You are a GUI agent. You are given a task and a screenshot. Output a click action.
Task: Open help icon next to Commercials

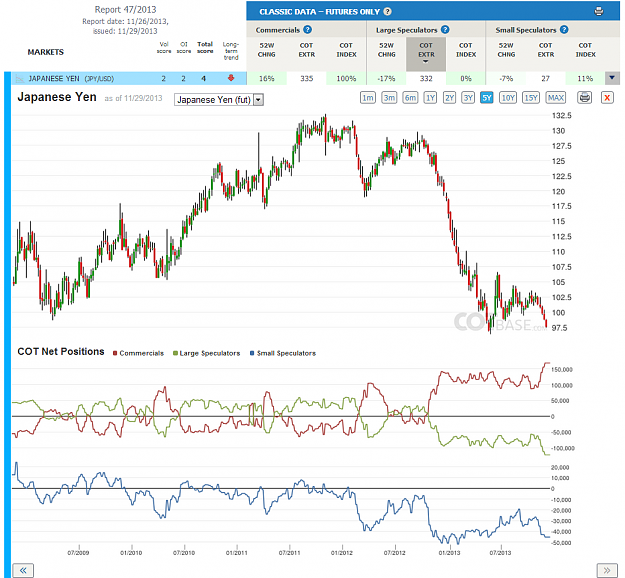coord(307,29)
